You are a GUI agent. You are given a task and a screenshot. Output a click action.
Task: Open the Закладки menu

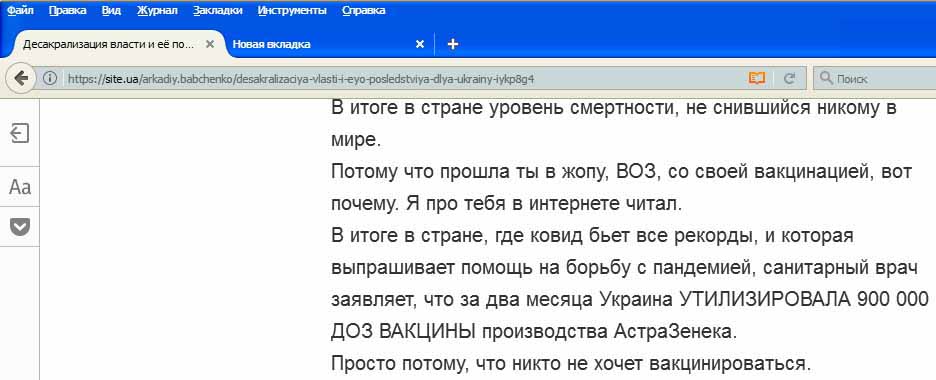point(217,10)
